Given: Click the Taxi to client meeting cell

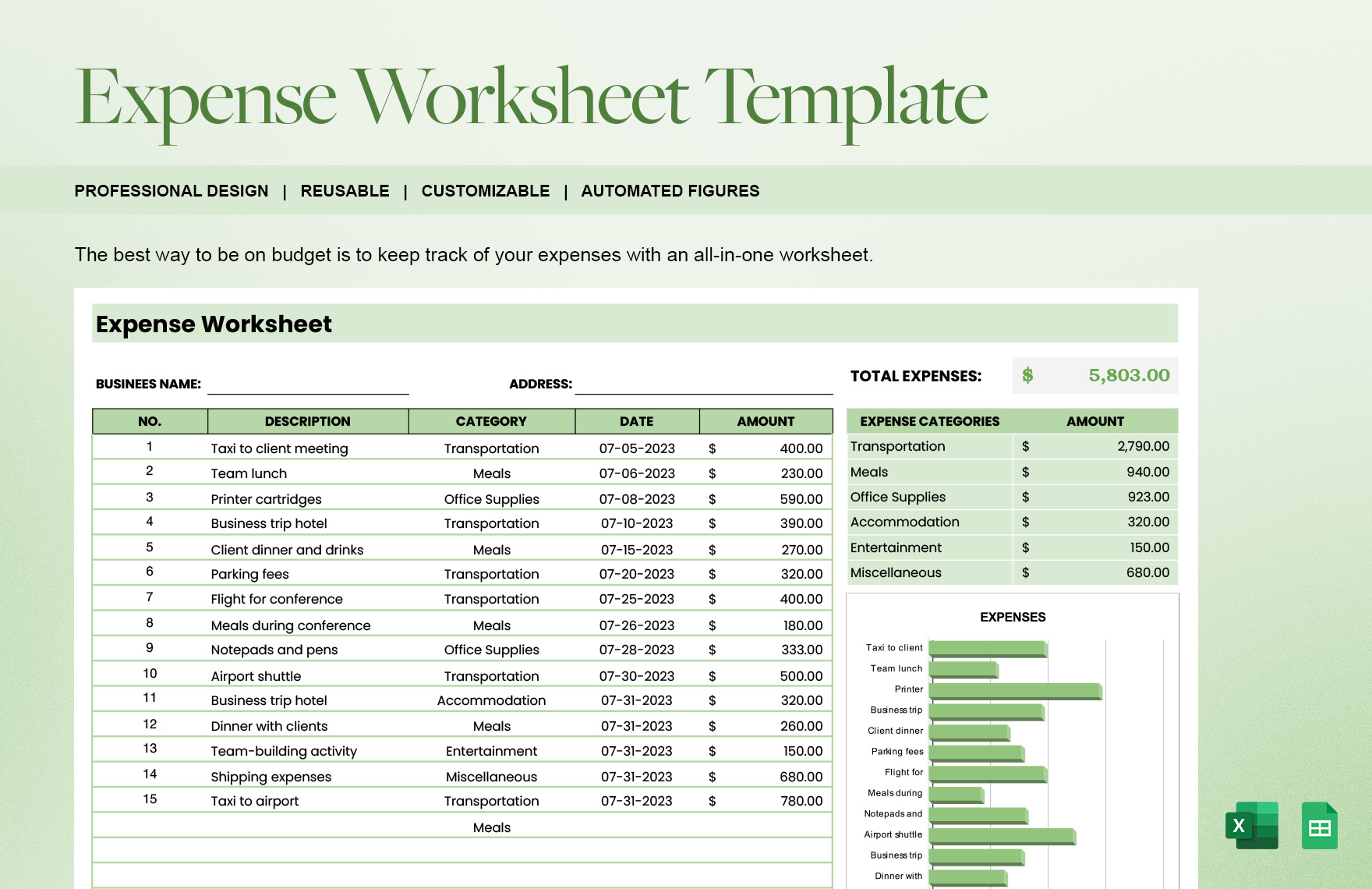Looking at the screenshot, I should click(279, 448).
